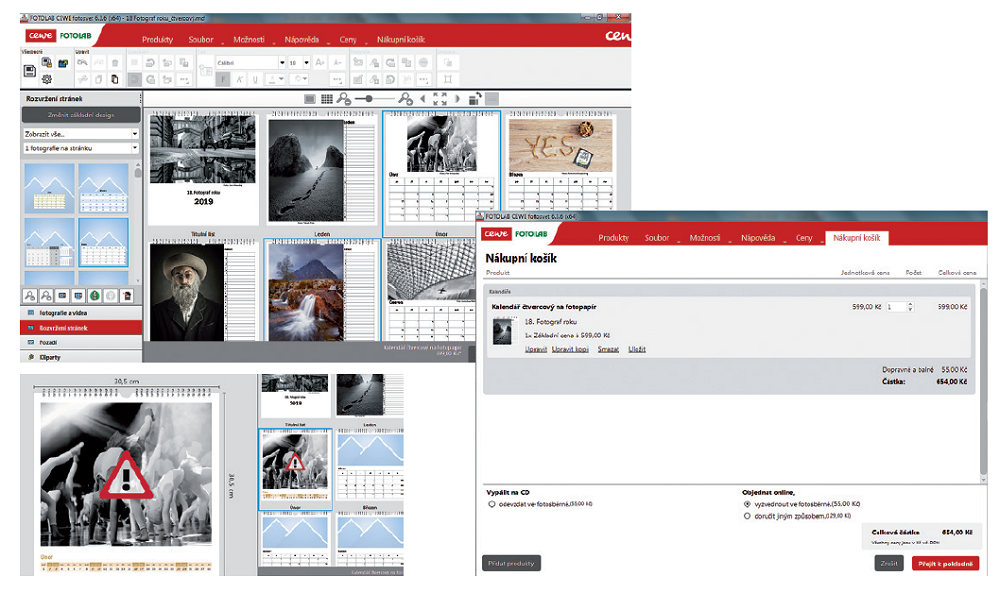Click the 'Smazat' link in cart
1000x593 pixels.
tap(608, 349)
